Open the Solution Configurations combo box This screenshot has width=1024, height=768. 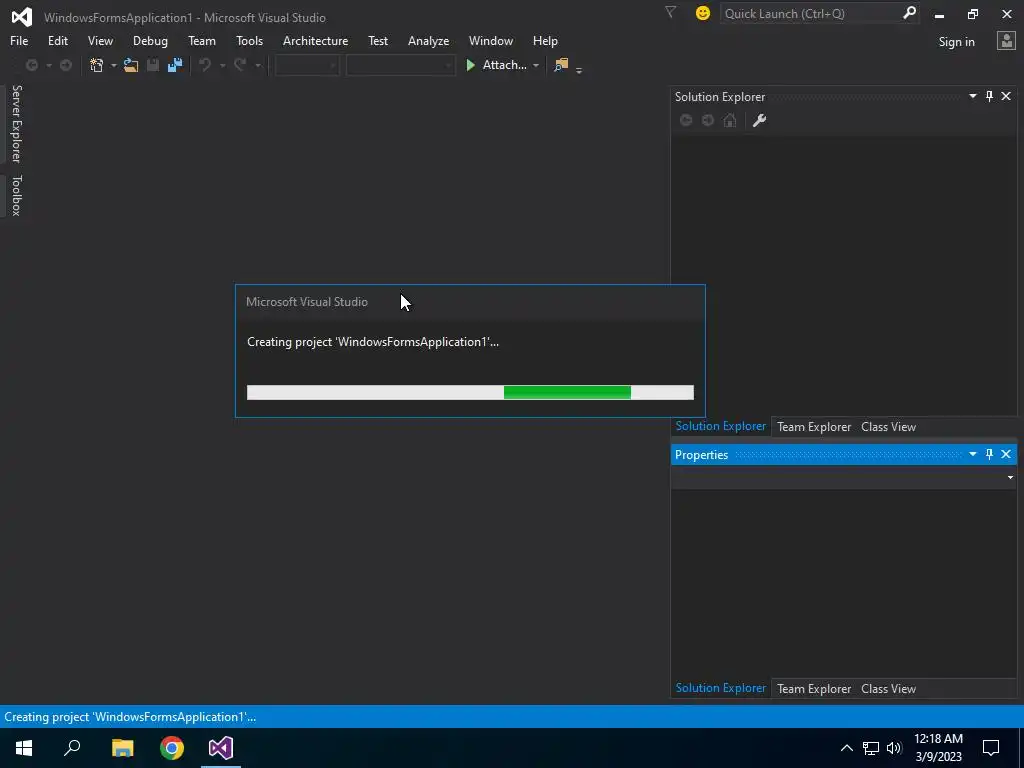[x=307, y=65]
